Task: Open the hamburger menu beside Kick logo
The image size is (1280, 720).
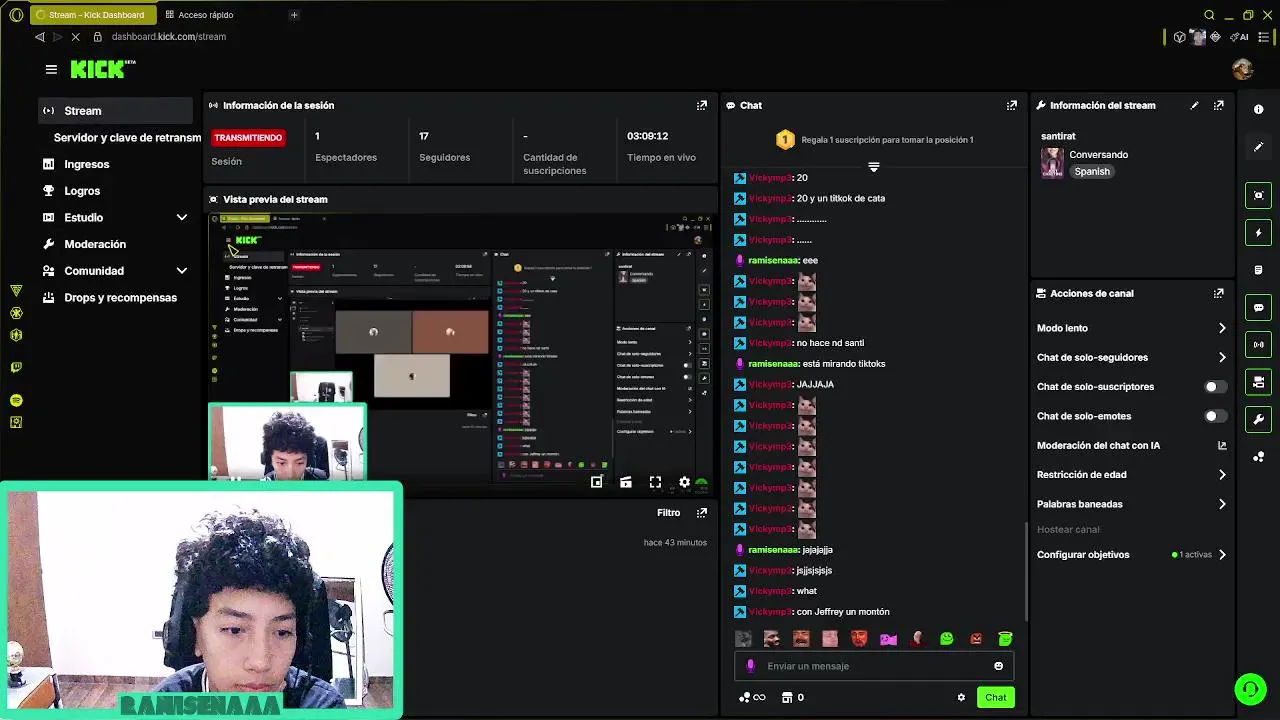Action: tap(51, 69)
